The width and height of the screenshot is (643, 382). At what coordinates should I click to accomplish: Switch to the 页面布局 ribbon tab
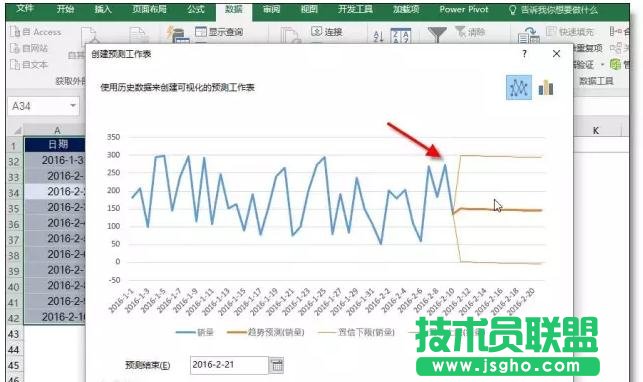tap(149, 9)
